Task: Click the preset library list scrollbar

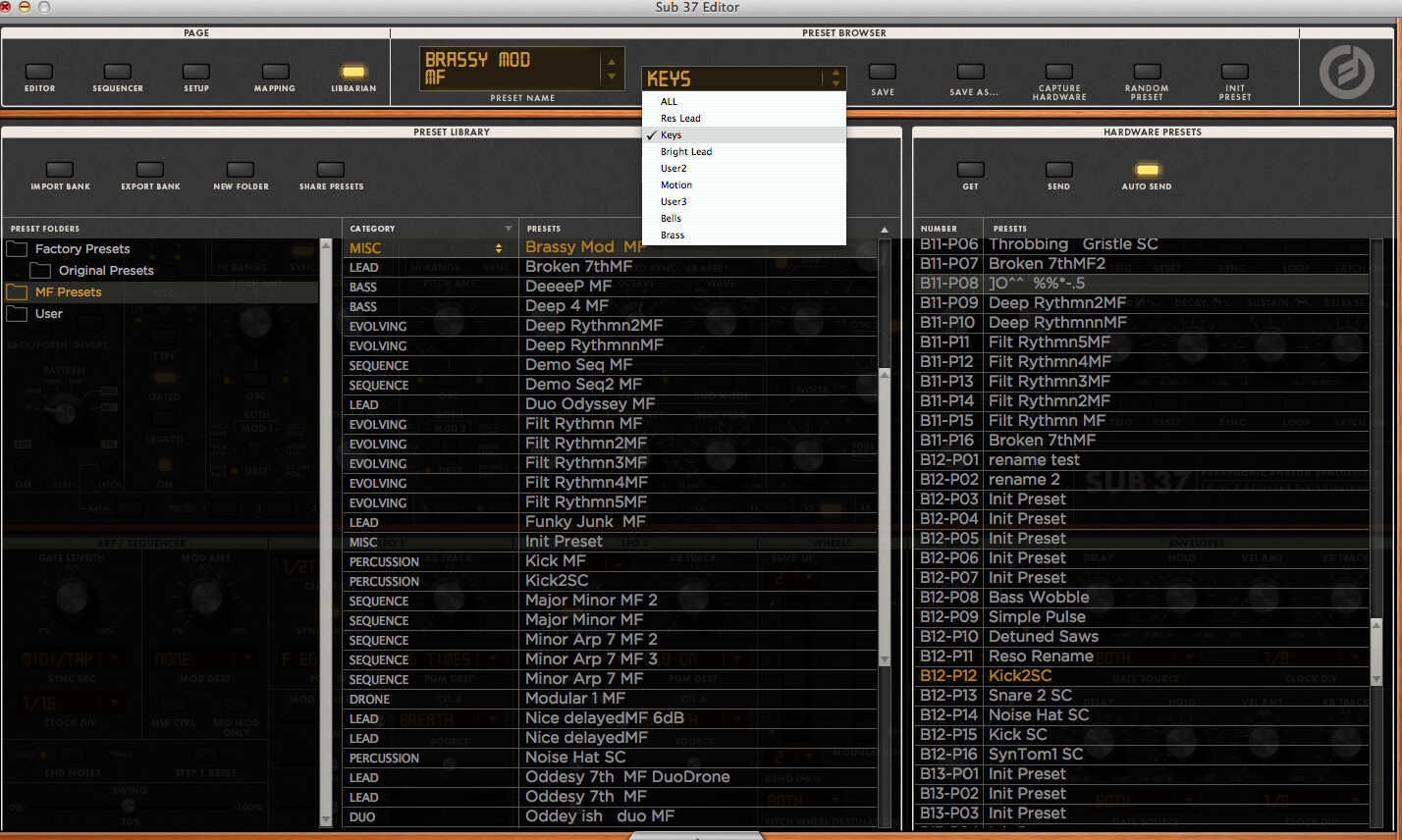Action: 884,515
